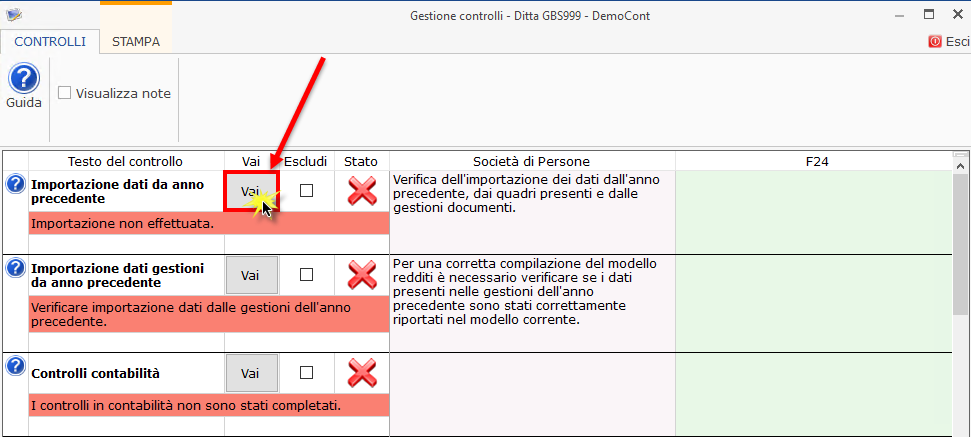Image resolution: width=971 pixels, height=437 pixels.
Task: Switch to the STAMPA tab
Action: [x=136, y=41]
